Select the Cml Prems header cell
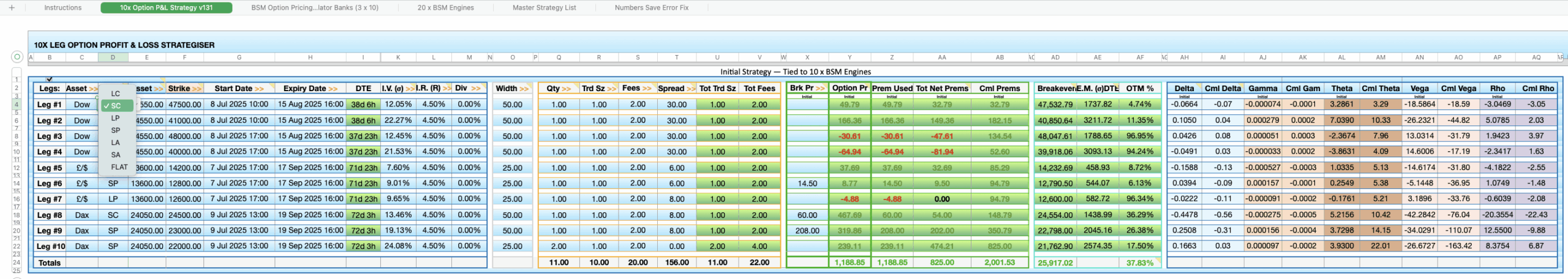Image resolution: width=1568 pixels, height=279 pixels. coord(1000,88)
